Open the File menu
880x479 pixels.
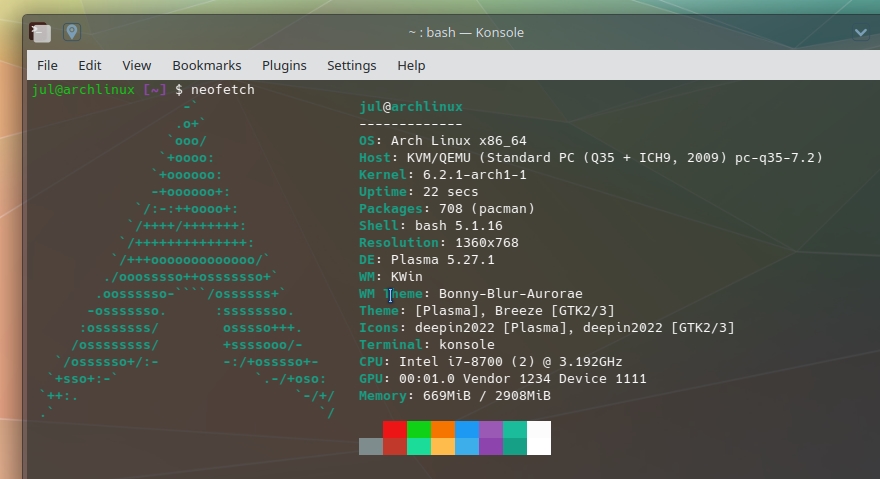(x=47, y=65)
